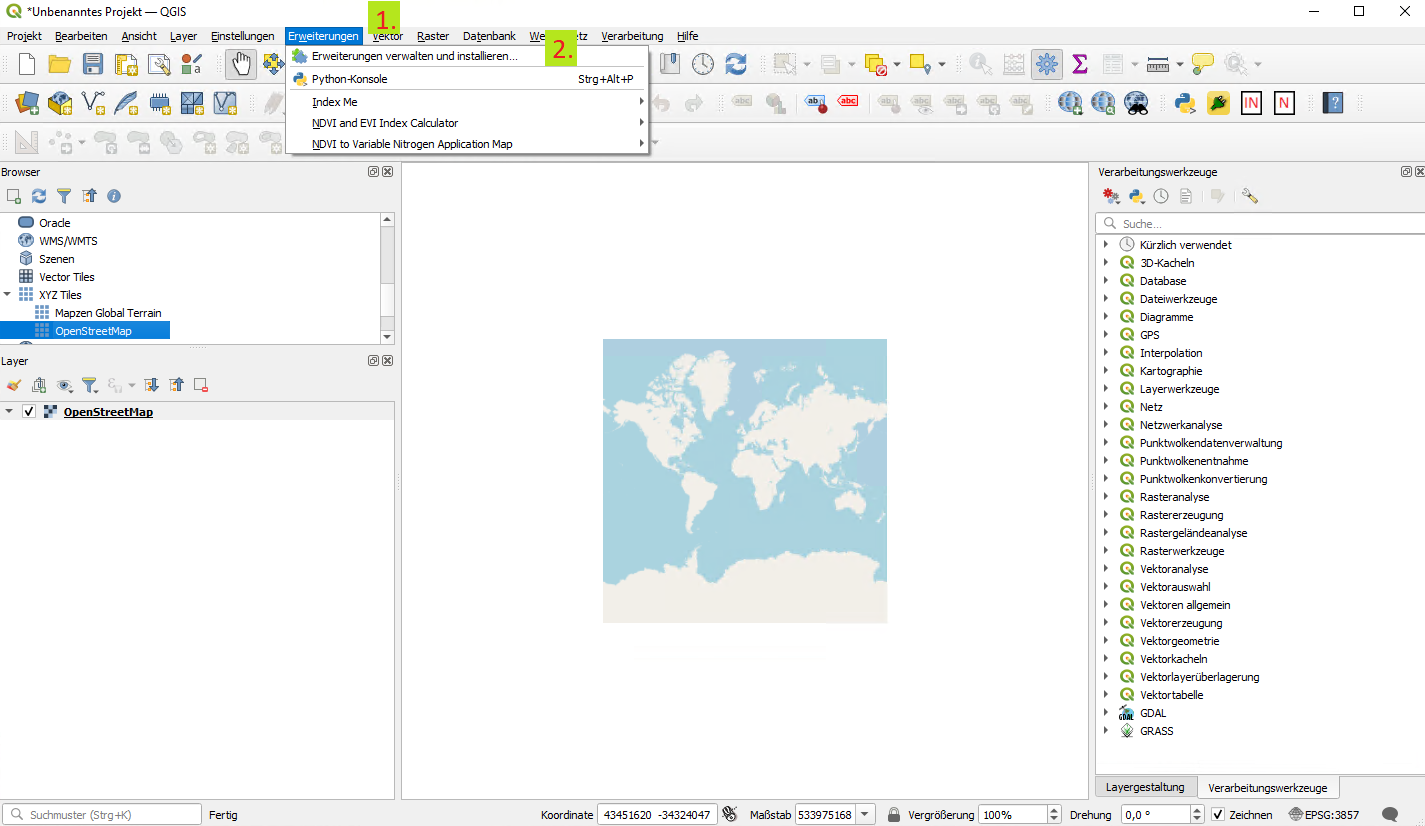Image resolution: width=1425 pixels, height=826 pixels.
Task: Open the Maßstab scale dropdown
Action: tap(866, 814)
